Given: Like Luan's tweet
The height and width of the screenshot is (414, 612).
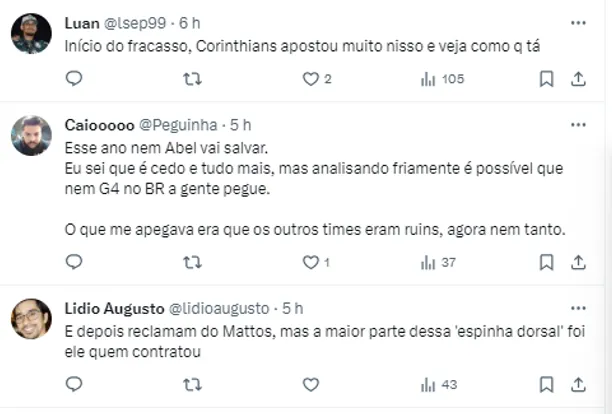Looking at the screenshot, I should (x=310, y=79).
